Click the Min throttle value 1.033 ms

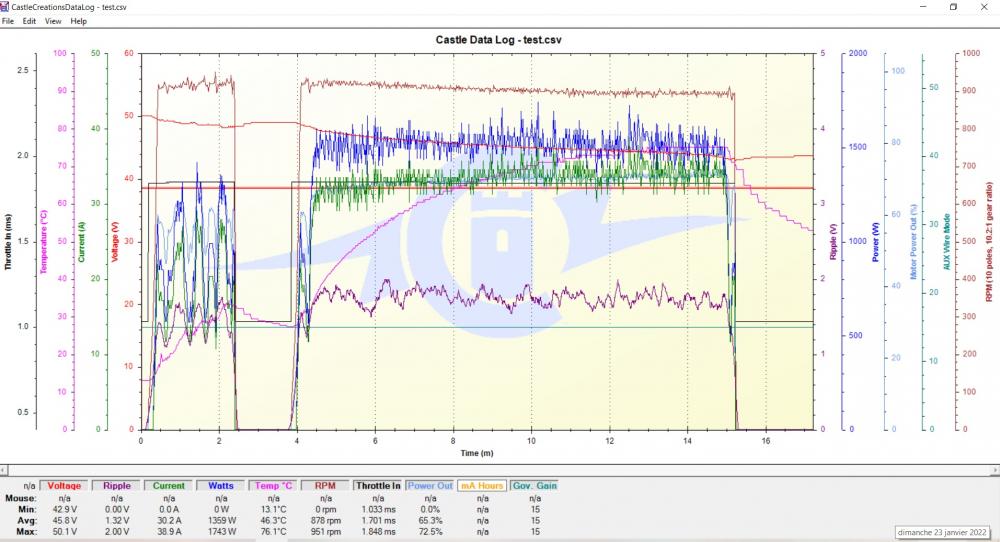point(378,509)
